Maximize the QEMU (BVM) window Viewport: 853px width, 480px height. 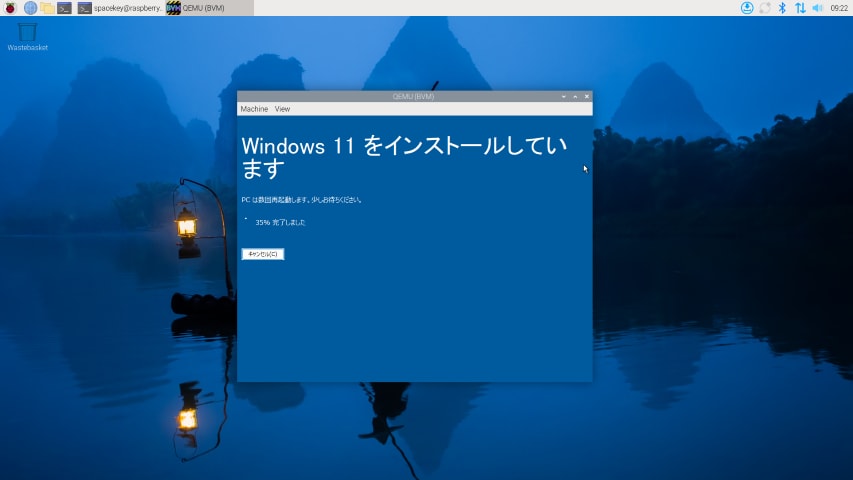(575, 96)
